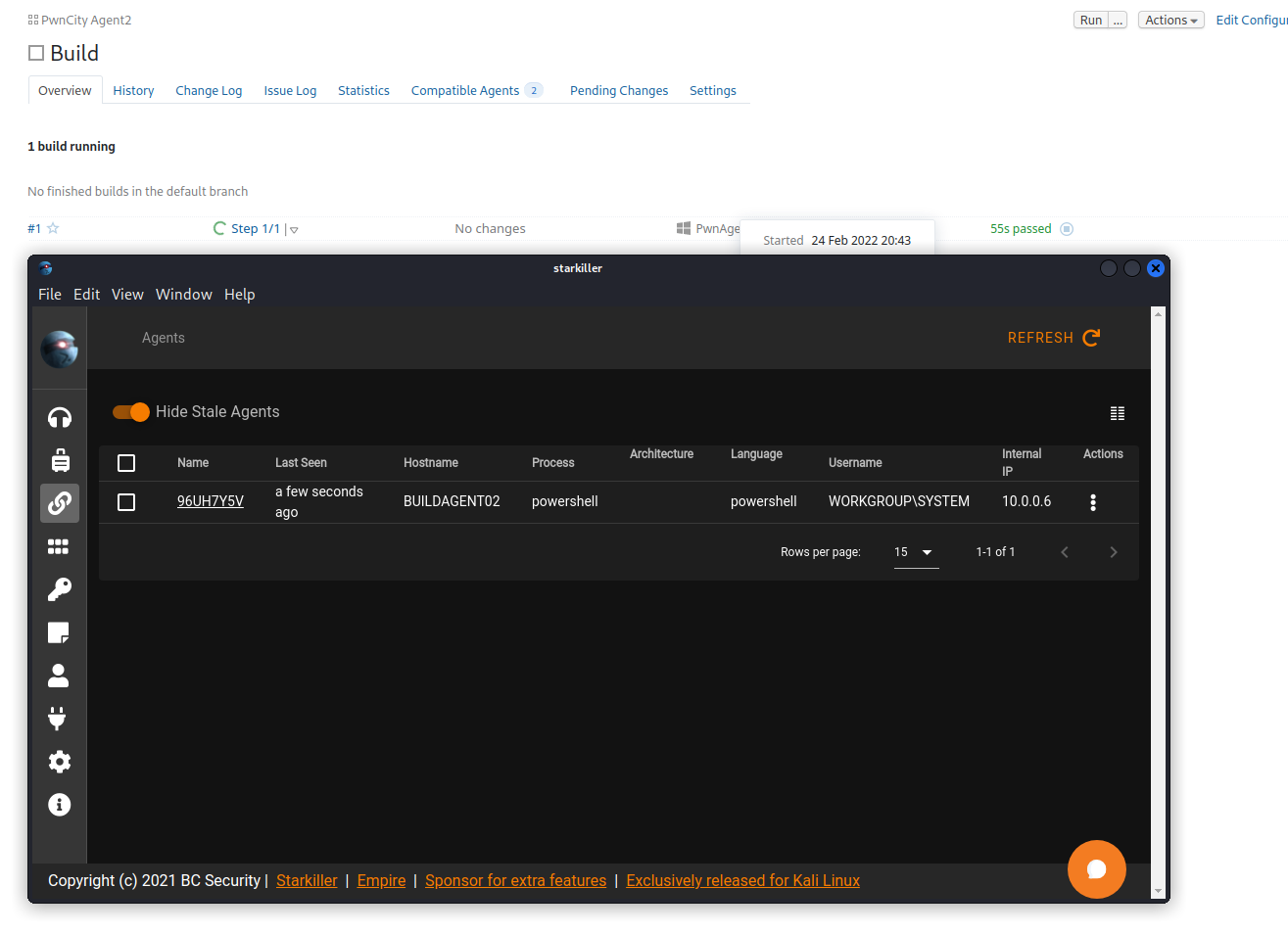The image size is (1288, 934).
Task: Go to next page of agents table
Action: [1114, 552]
